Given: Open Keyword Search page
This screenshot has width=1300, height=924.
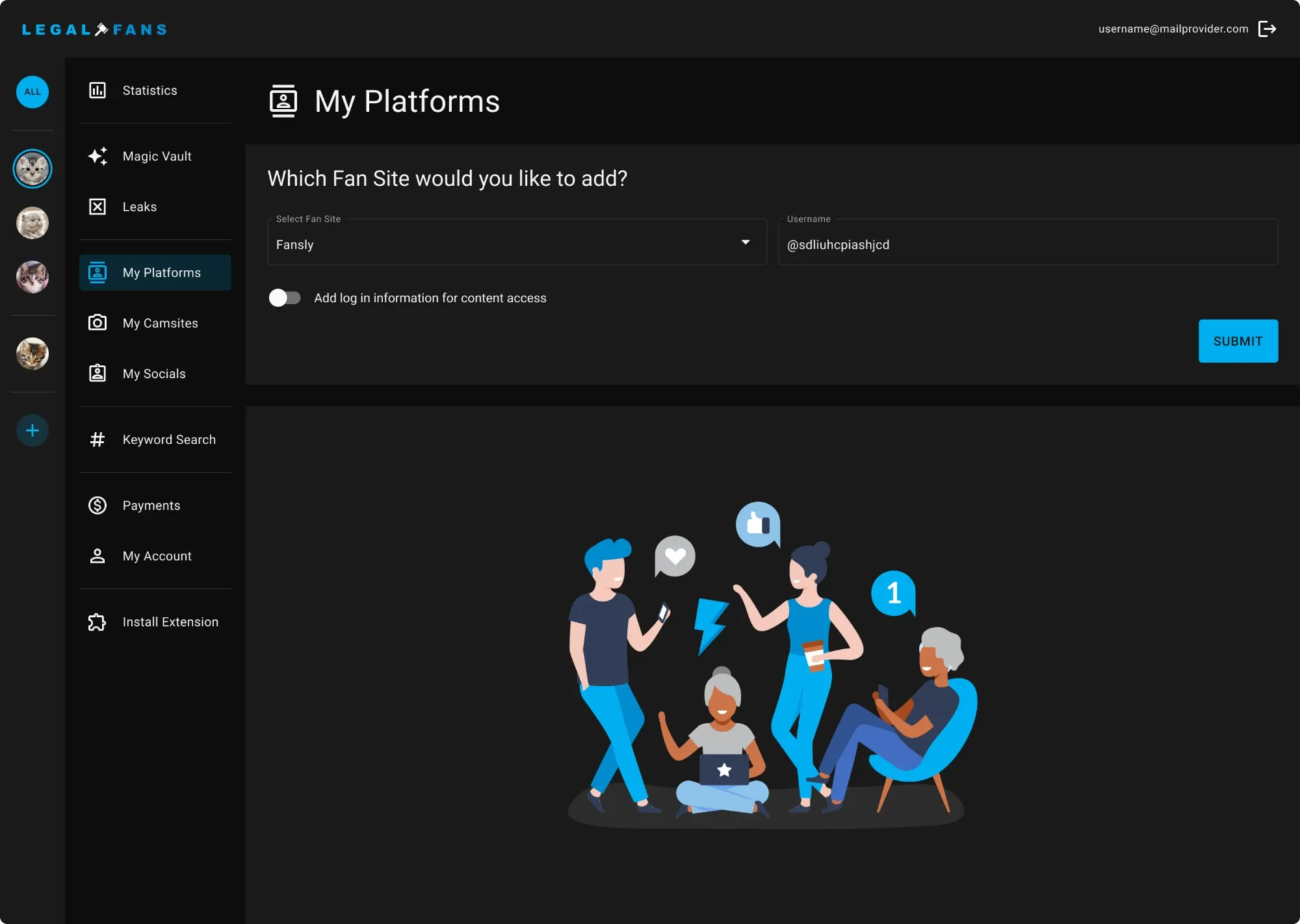Looking at the screenshot, I should (155, 439).
